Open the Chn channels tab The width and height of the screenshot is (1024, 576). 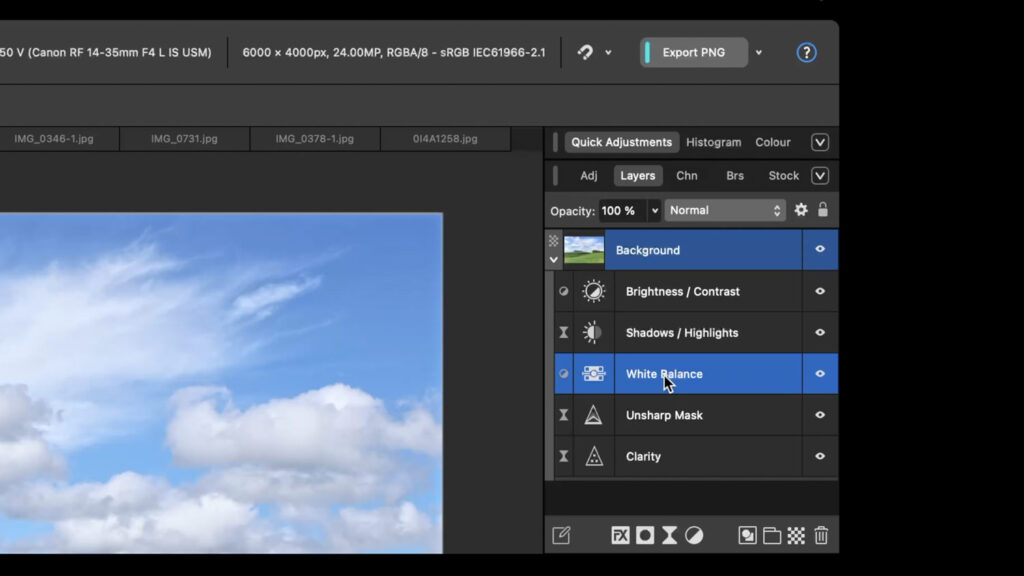tap(686, 175)
